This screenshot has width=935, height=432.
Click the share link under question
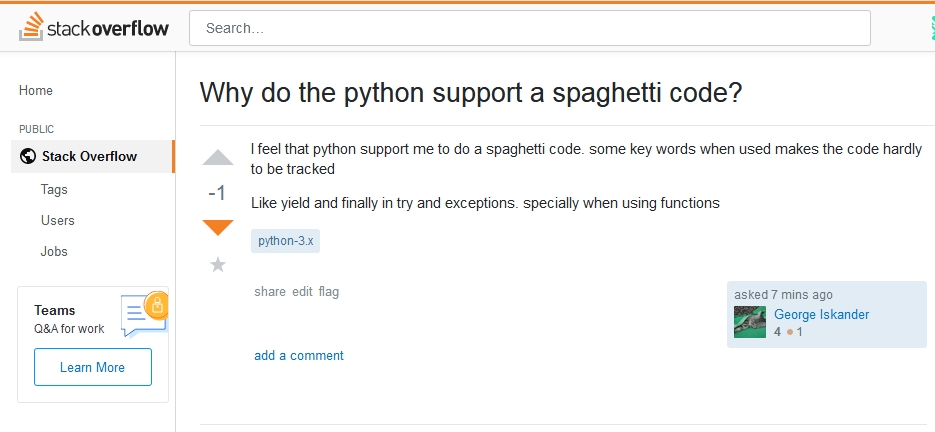pyautogui.click(x=270, y=292)
